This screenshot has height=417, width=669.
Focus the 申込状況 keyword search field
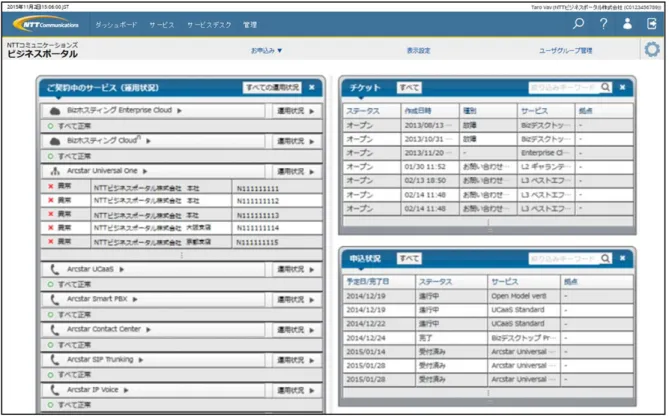click(x=564, y=258)
